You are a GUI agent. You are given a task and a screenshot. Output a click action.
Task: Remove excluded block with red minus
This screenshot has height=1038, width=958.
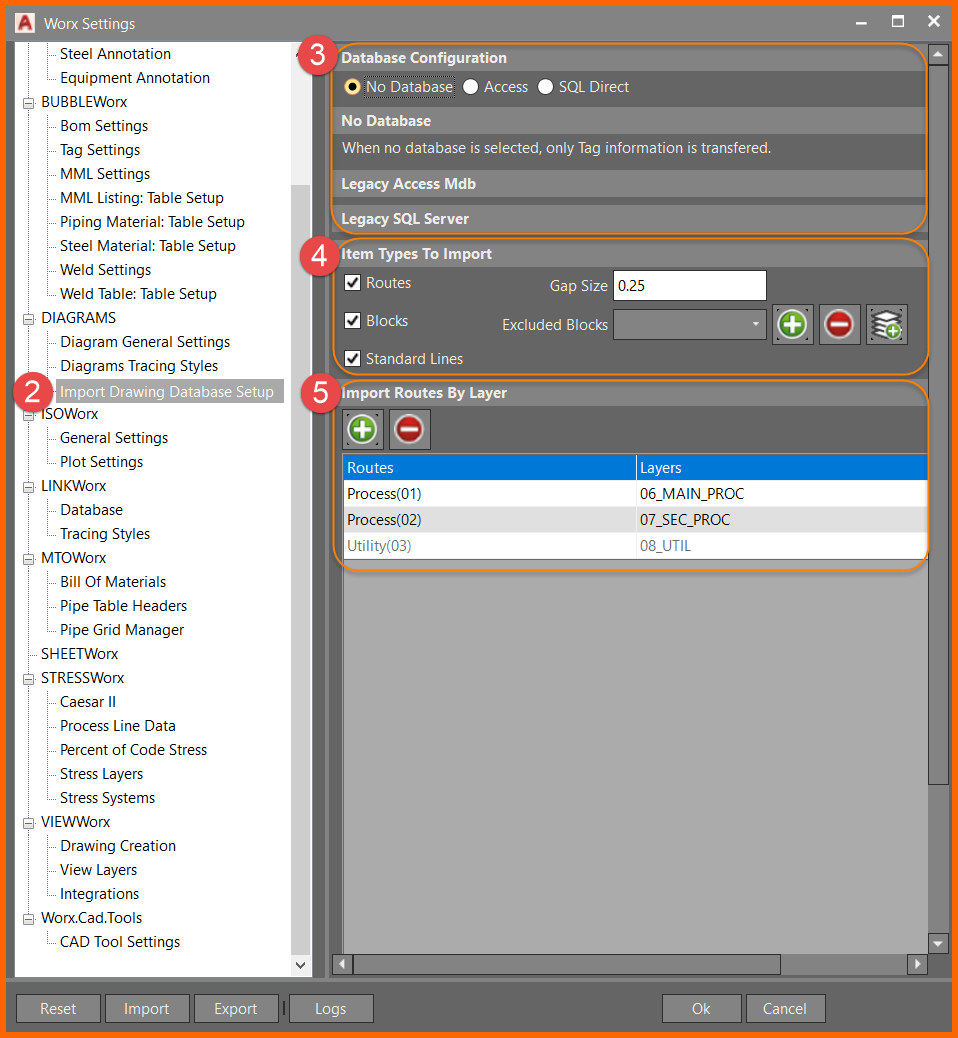tap(839, 324)
